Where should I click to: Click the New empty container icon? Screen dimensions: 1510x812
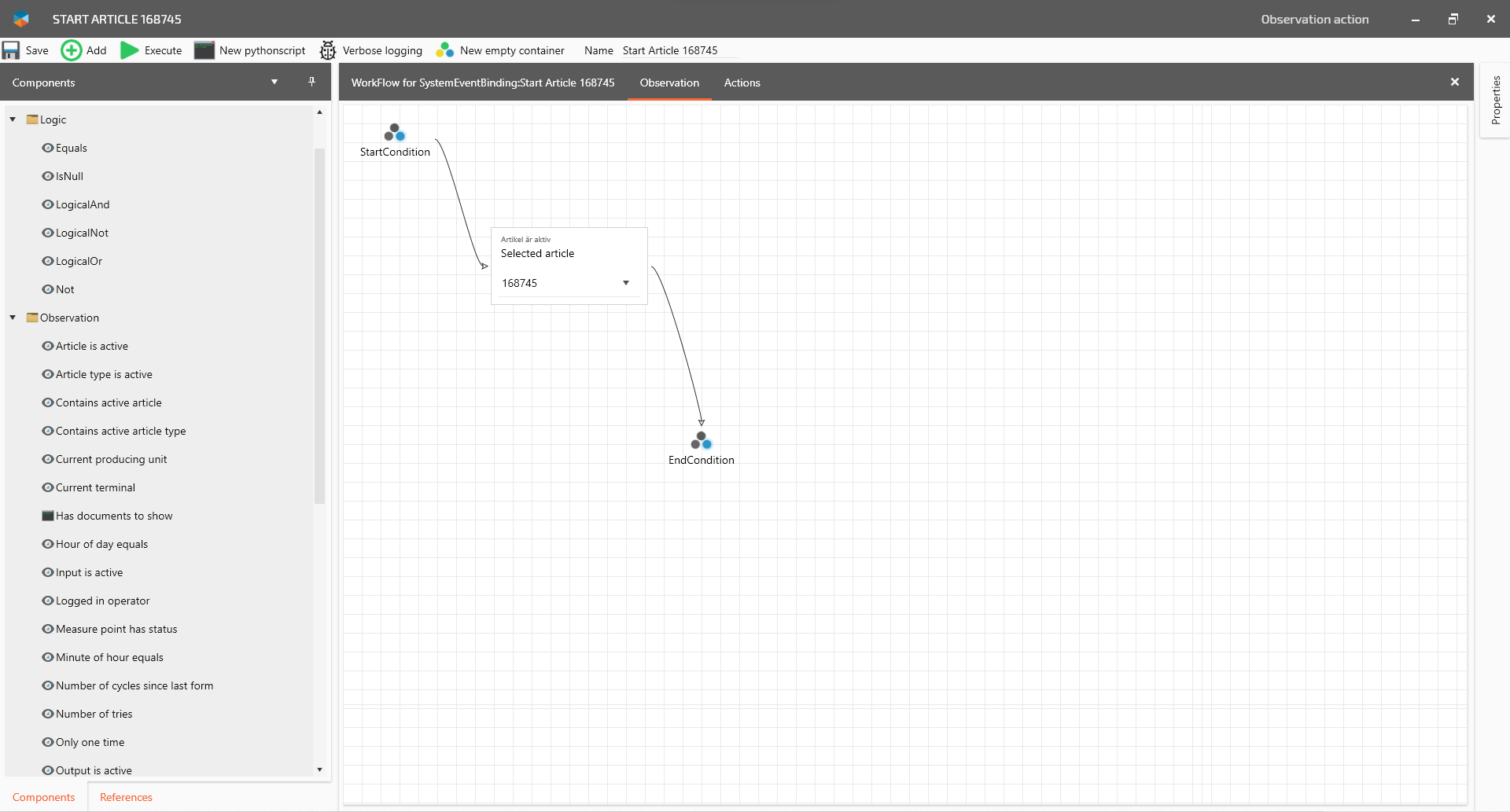click(x=445, y=50)
